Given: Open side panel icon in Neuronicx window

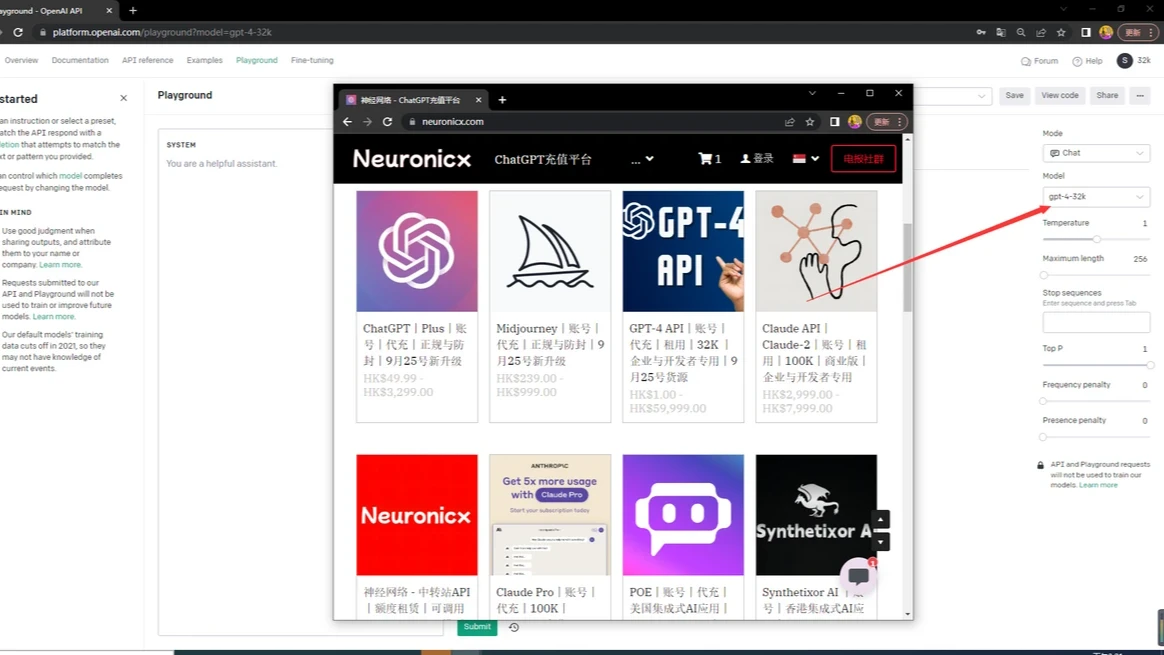Looking at the screenshot, I should pyautogui.click(x=834, y=122).
